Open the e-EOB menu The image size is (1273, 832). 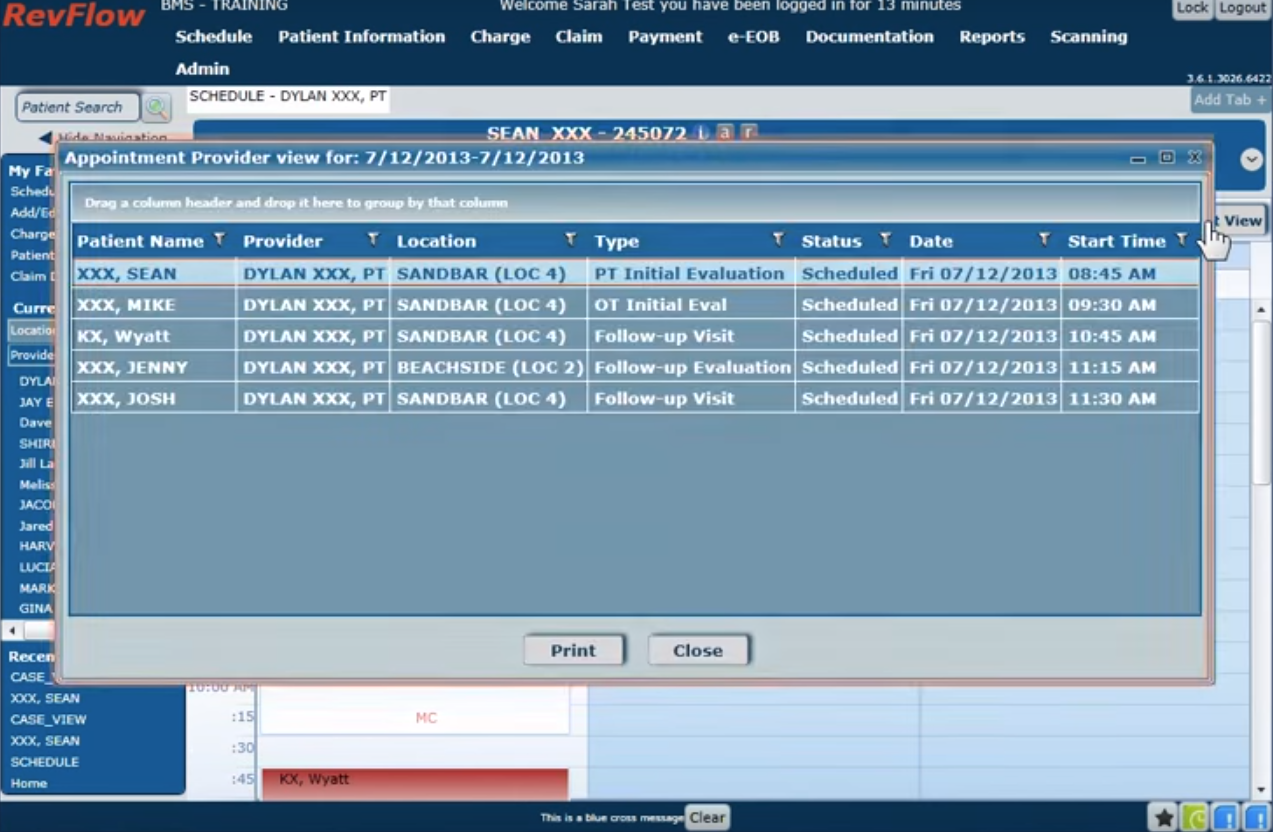(754, 37)
